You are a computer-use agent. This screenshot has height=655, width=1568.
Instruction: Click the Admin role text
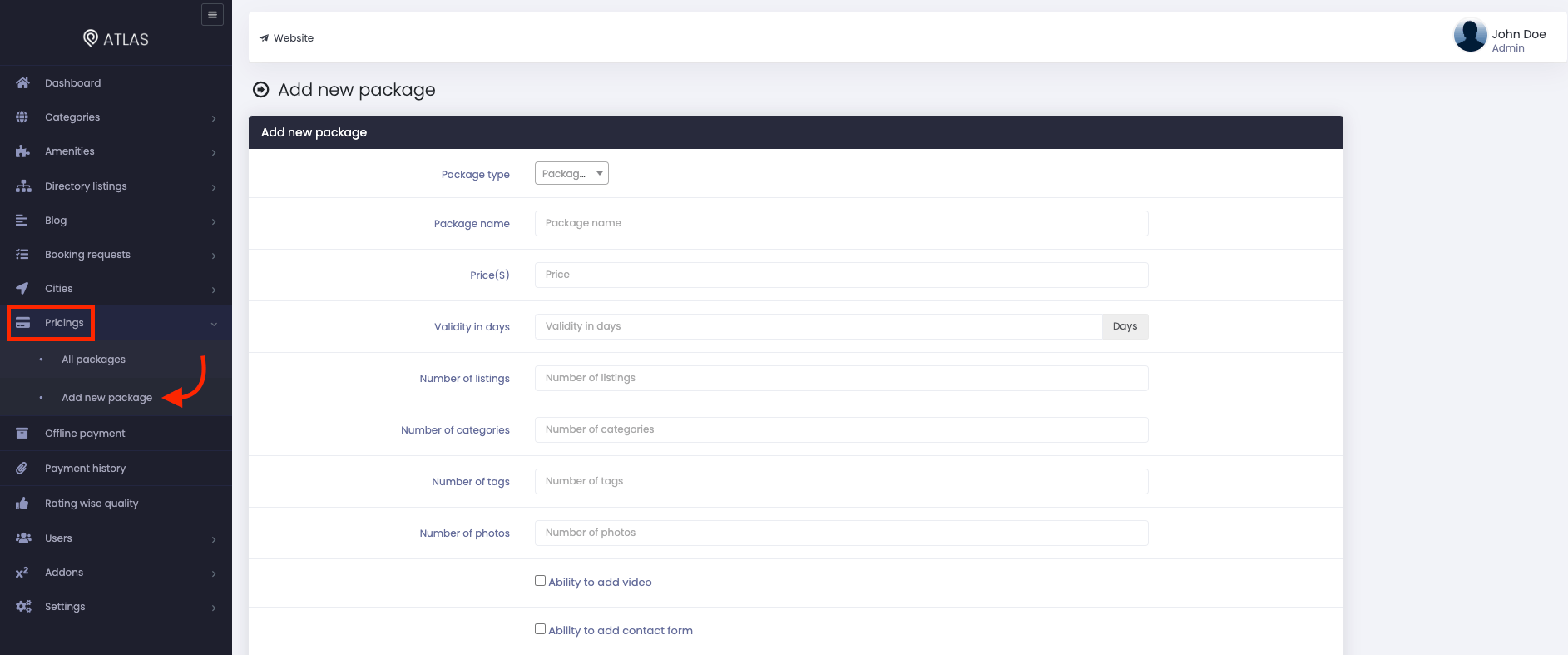point(1507,48)
